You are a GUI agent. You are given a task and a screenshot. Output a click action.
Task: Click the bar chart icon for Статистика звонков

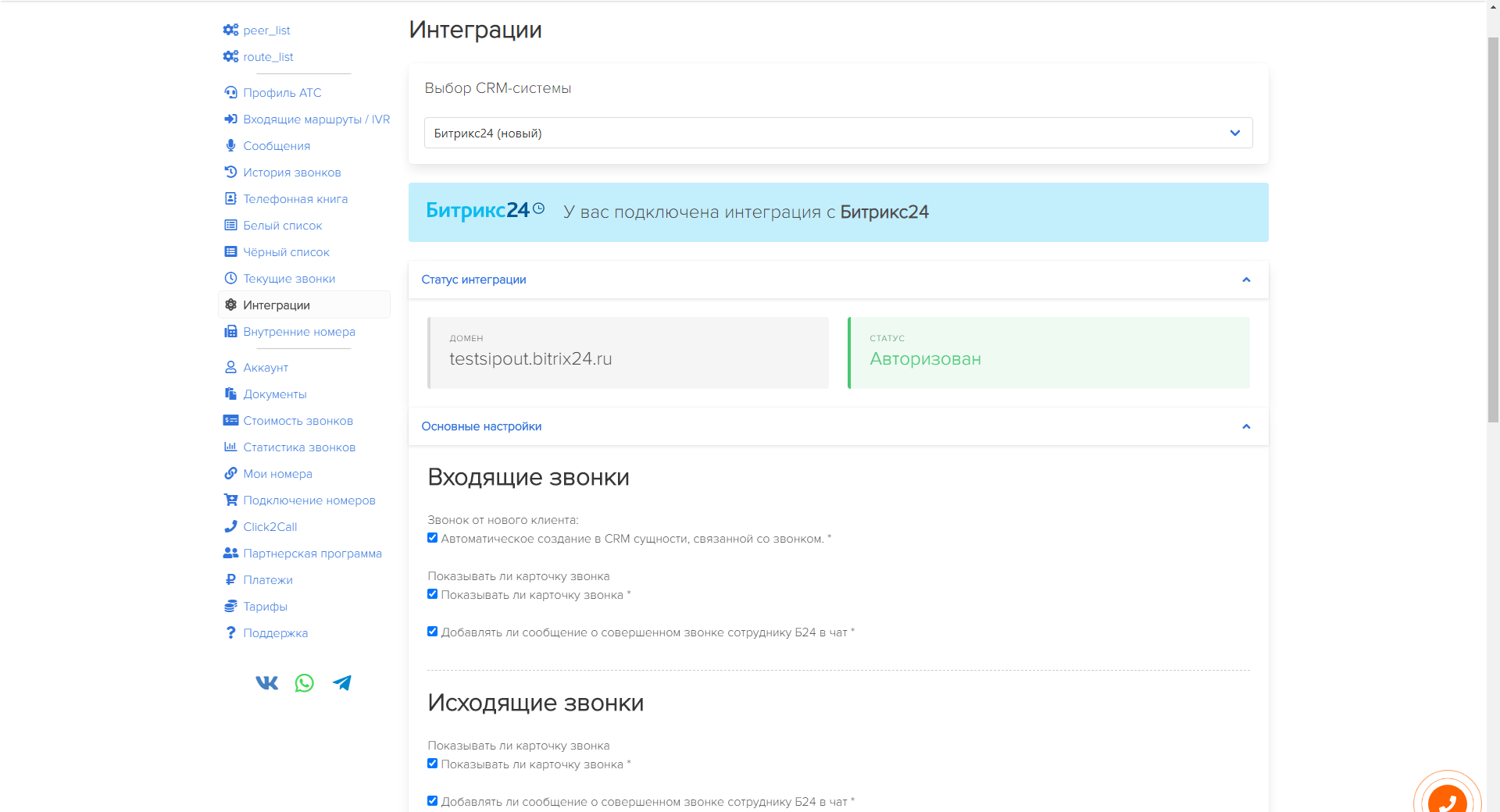click(230, 447)
